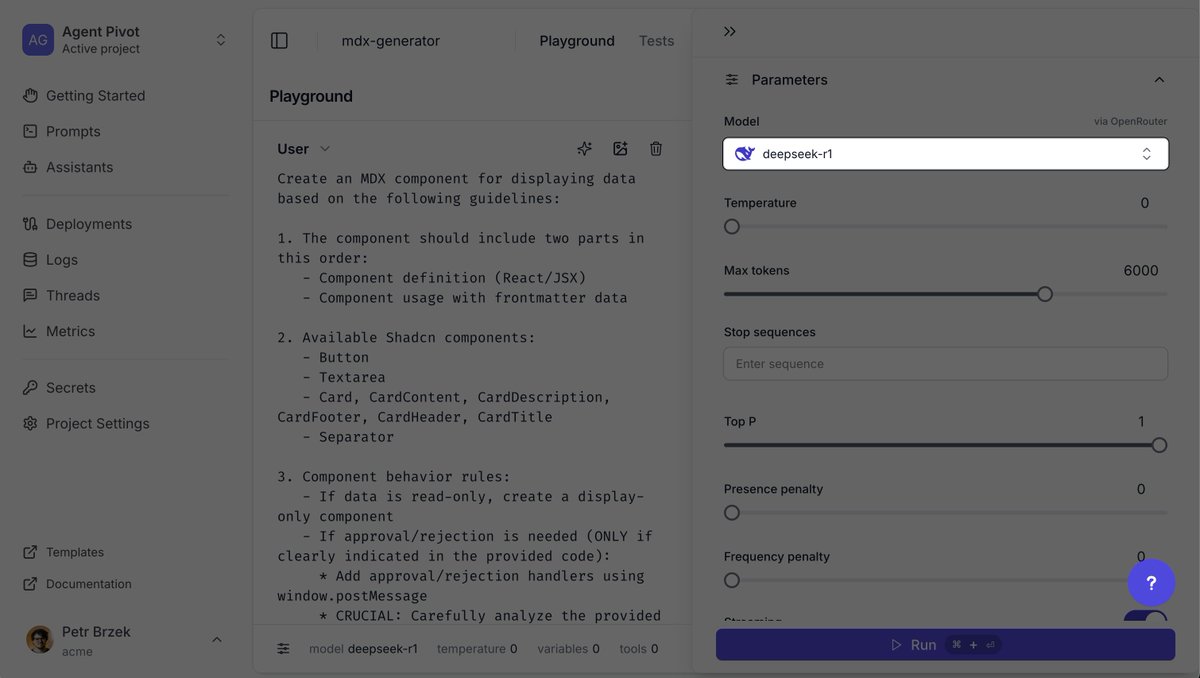Collapse the Parameters section chevron
This screenshot has width=1200, height=678.
(x=1159, y=80)
